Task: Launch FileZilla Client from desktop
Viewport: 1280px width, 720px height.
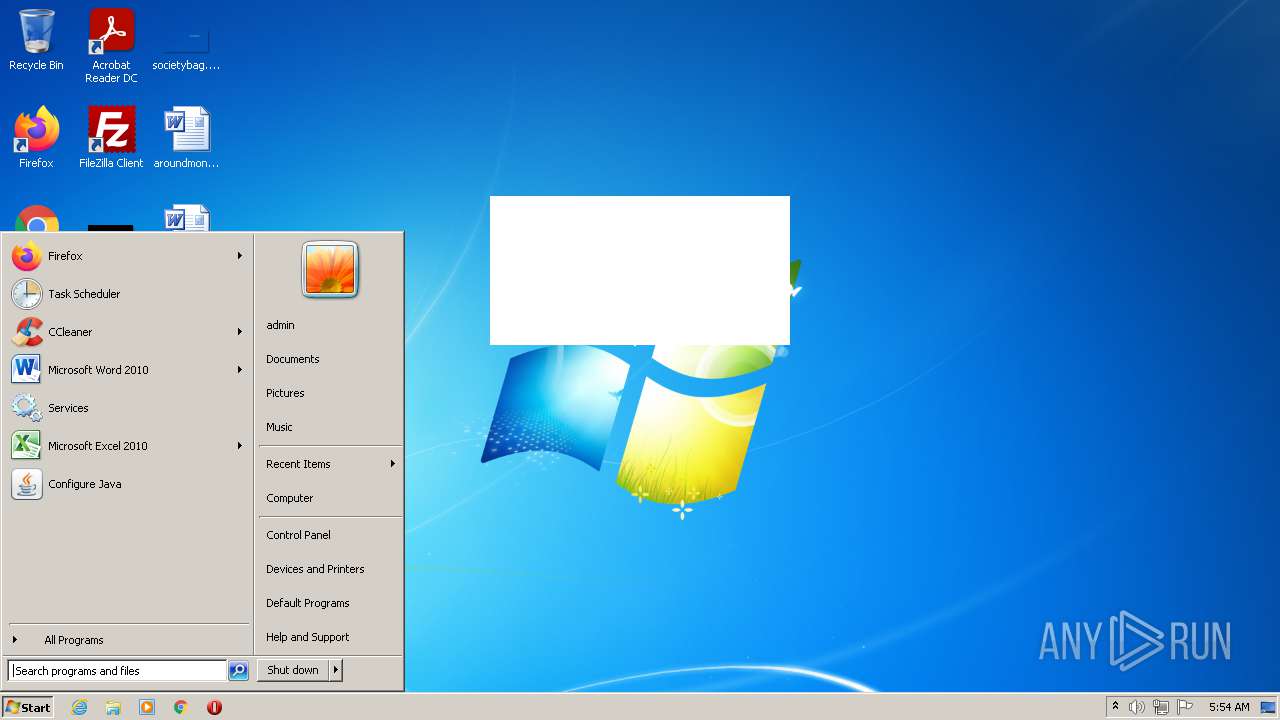Action: coord(111,137)
